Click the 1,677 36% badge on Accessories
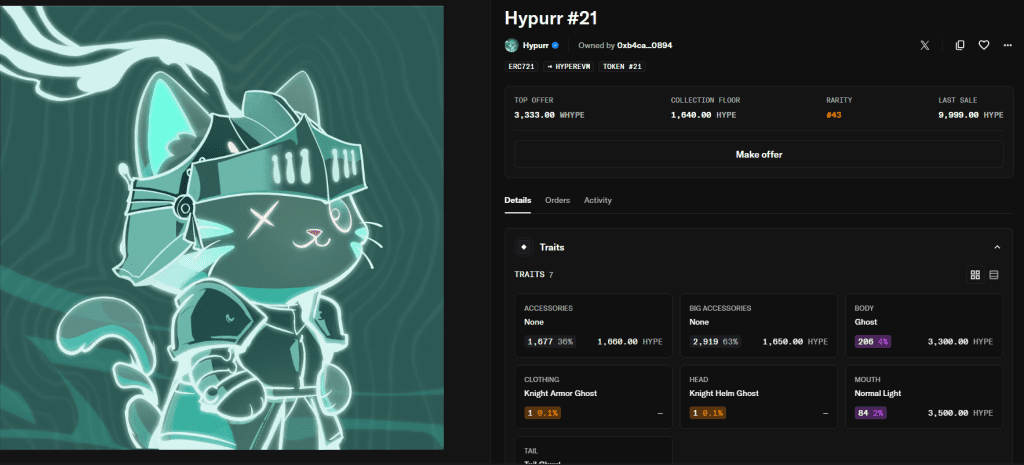Viewport: 1024px width, 465px height. click(x=549, y=342)
